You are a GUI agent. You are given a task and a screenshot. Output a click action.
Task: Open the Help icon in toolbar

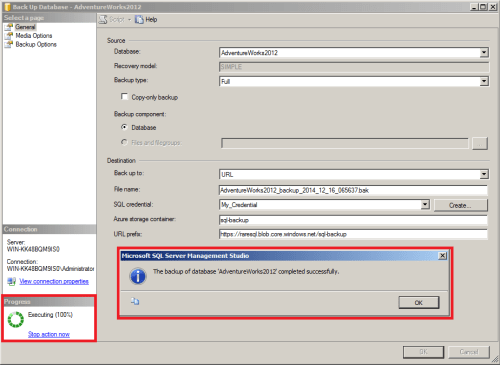coord(139,20)
